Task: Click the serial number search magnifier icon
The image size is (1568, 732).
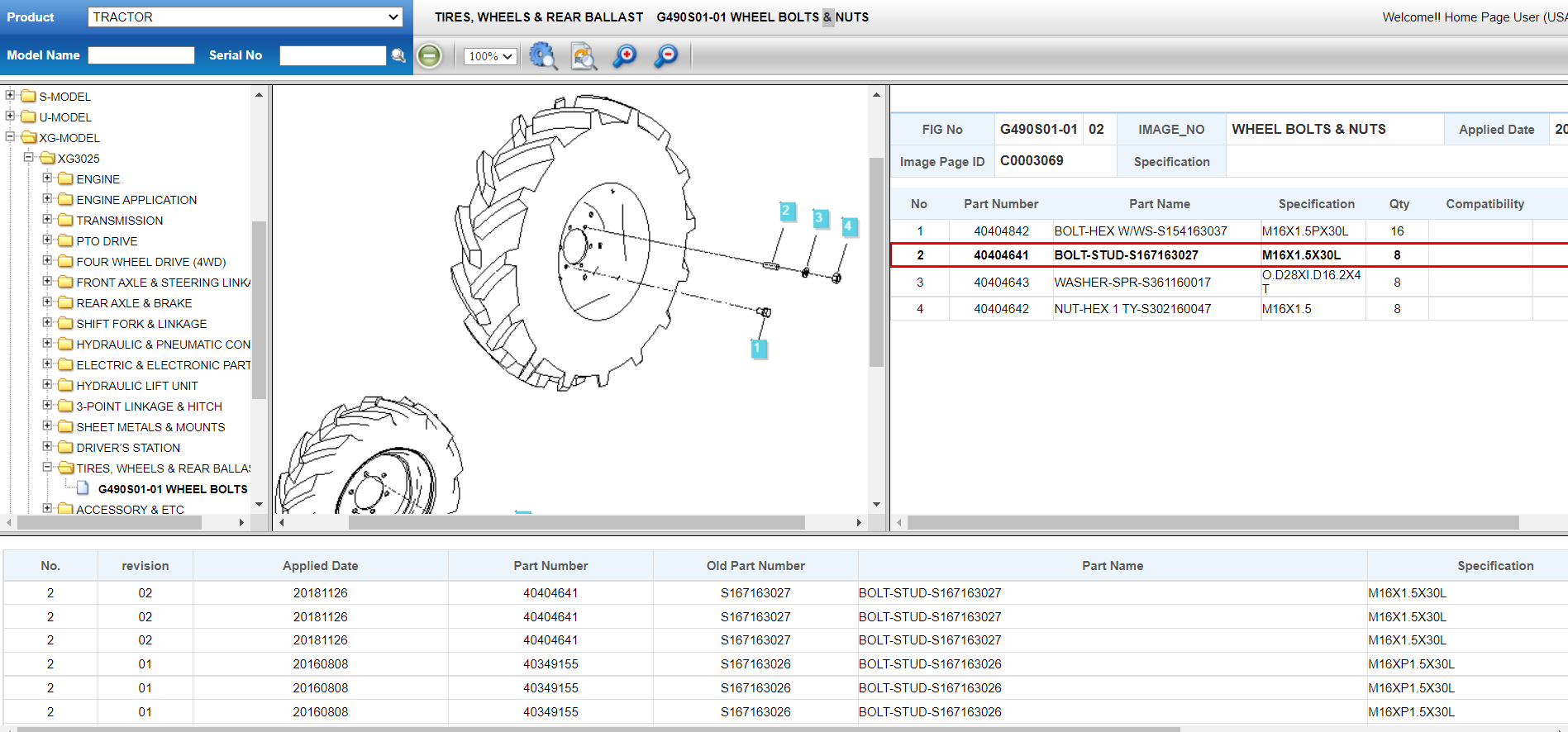Action: [398, 55]
